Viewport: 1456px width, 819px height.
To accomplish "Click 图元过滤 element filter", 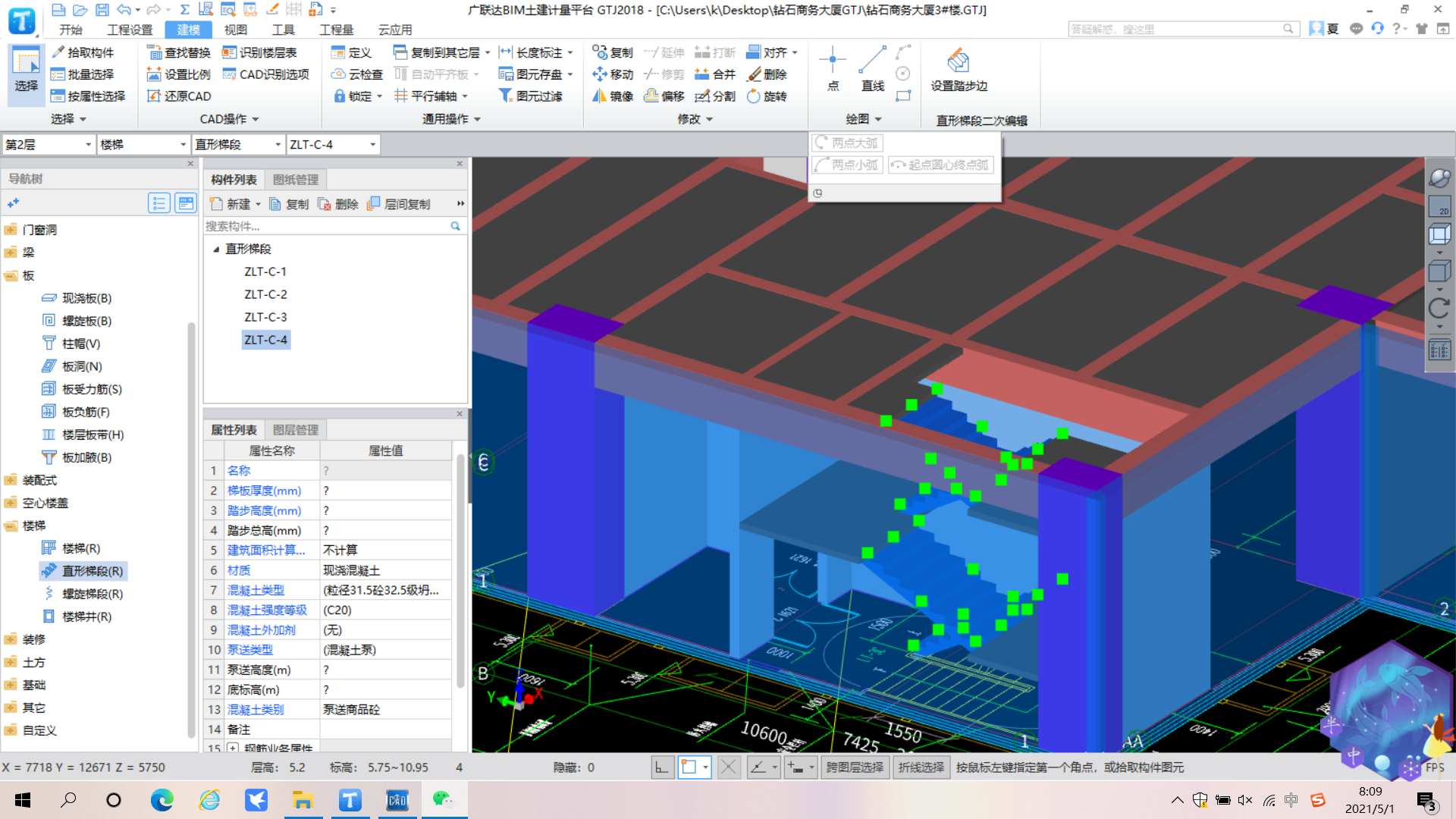I will (531, 96).
